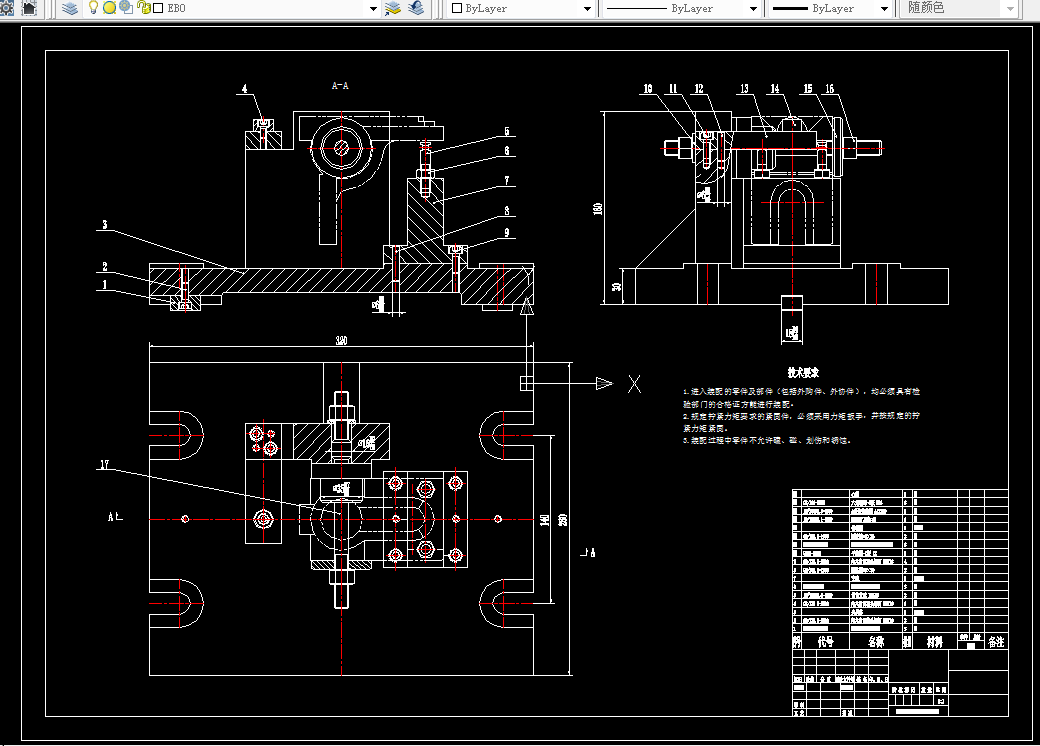Open the ByLayer linetype dropdown

[753, 9]
